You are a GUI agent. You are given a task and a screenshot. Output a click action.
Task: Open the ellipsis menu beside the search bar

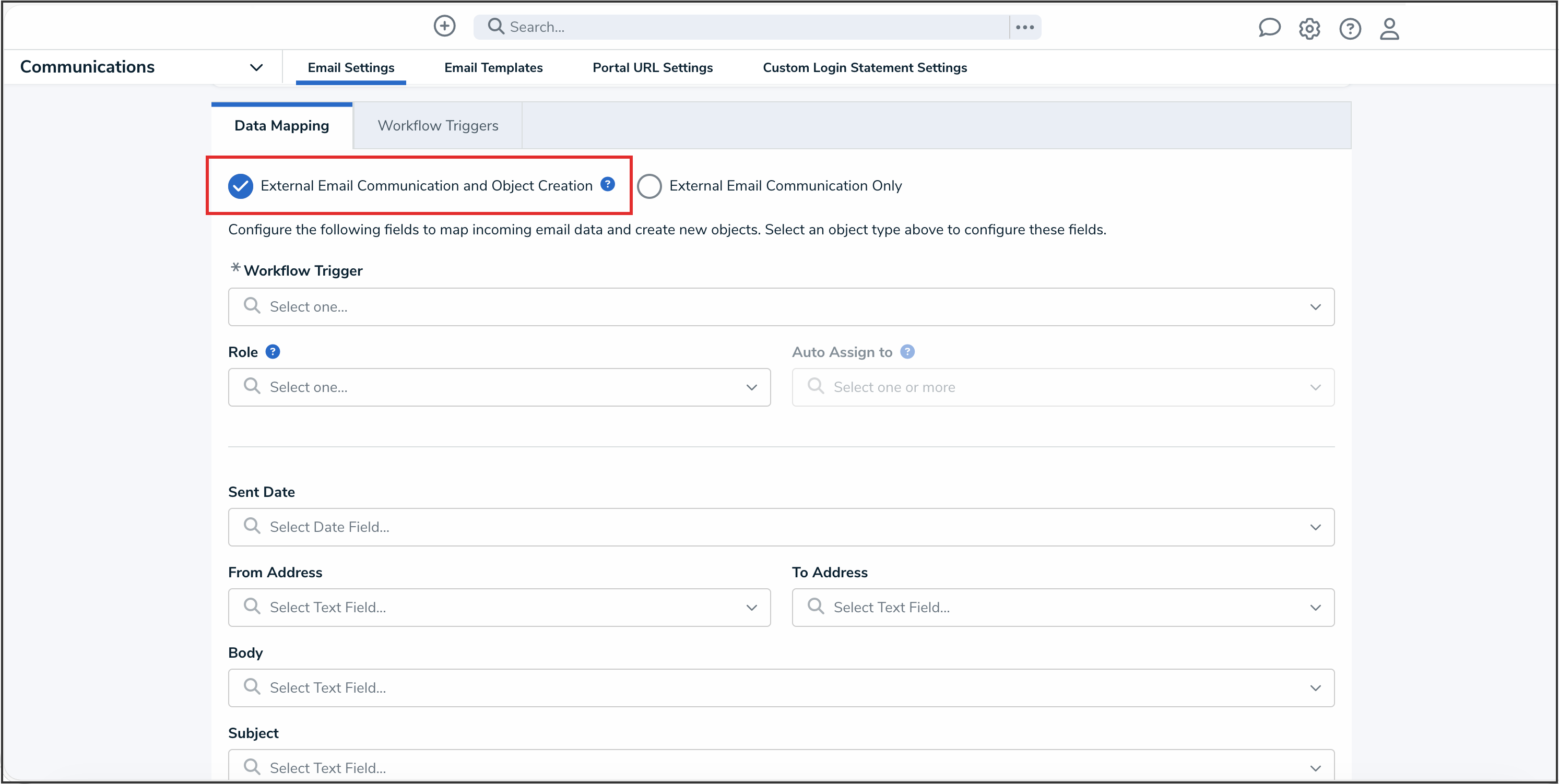(1024, 27)
